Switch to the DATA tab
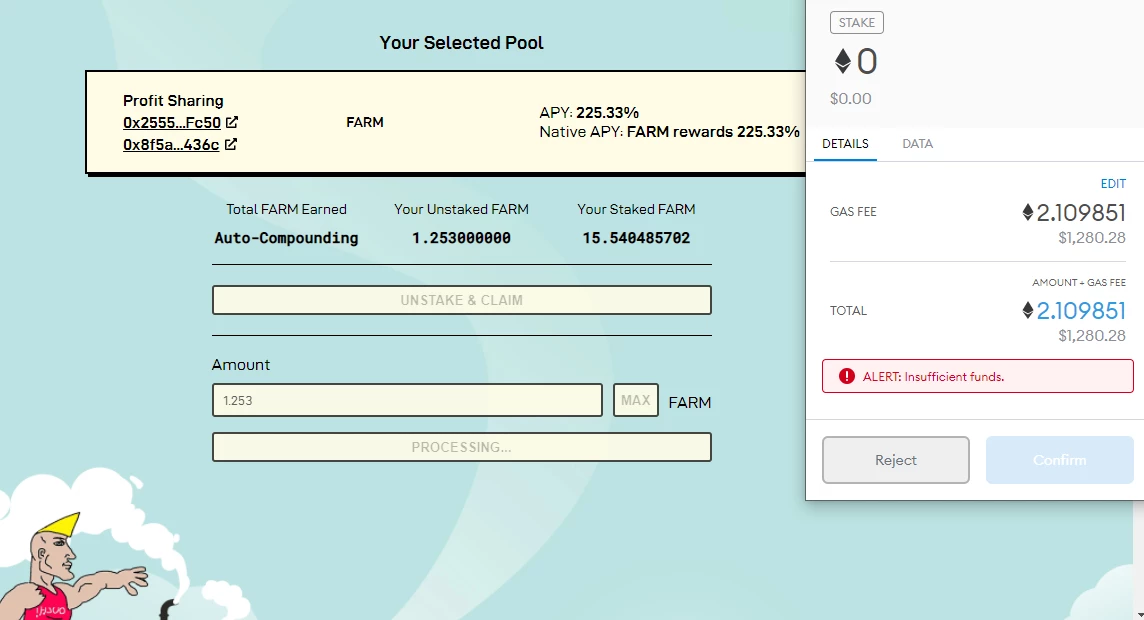Screen dimensions: 1144x620 tap(917, 144)
